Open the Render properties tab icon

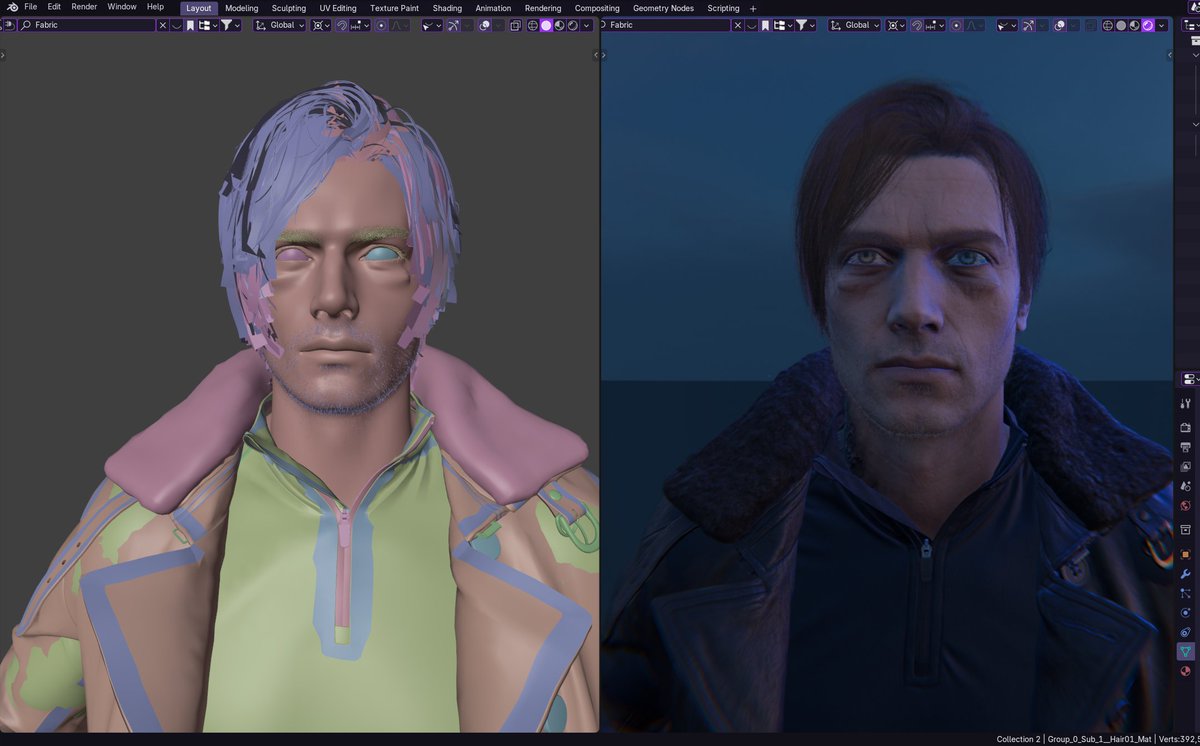pos(1185,427)
